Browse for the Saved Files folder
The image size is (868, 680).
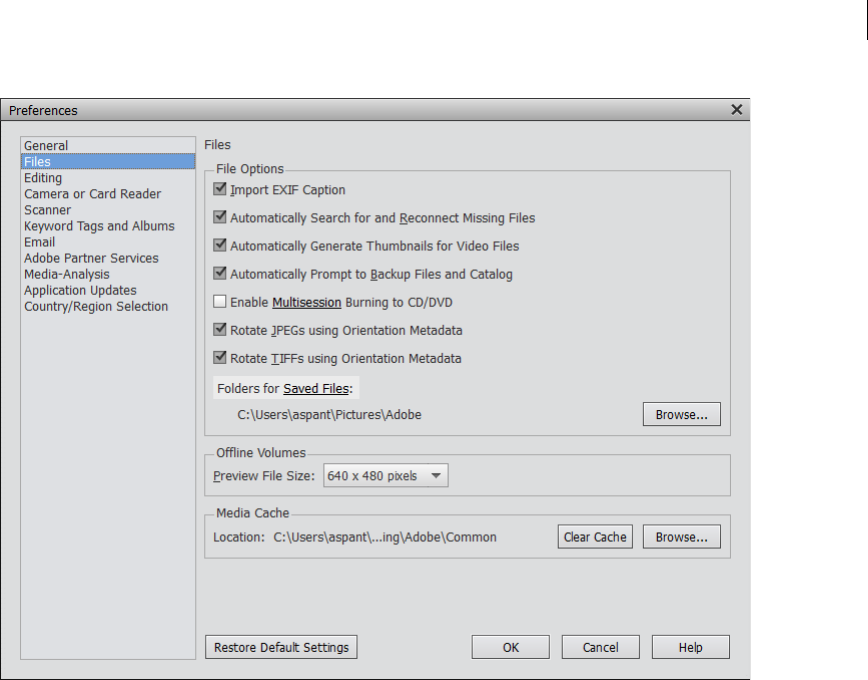[x=681, y=414]
